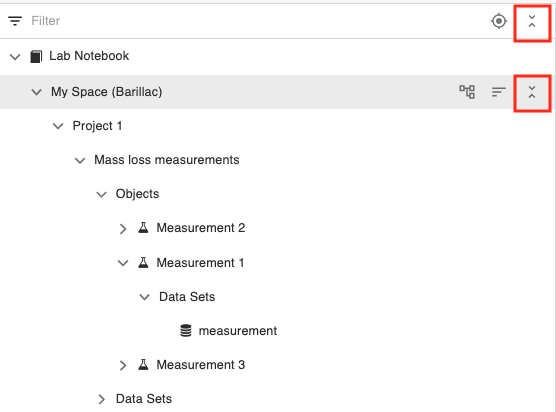Image resolution: width=556 pixels, height=412 pixels.
Task: Select the measurement data set
Action: (238, 331)
